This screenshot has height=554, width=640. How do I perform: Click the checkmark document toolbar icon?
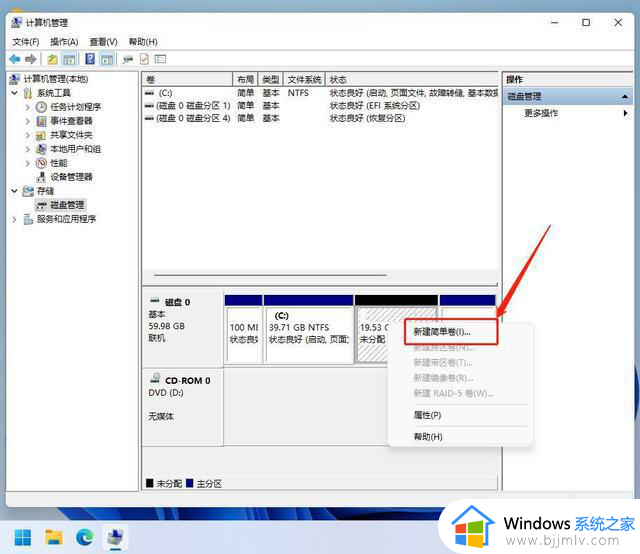click(144, 59)
